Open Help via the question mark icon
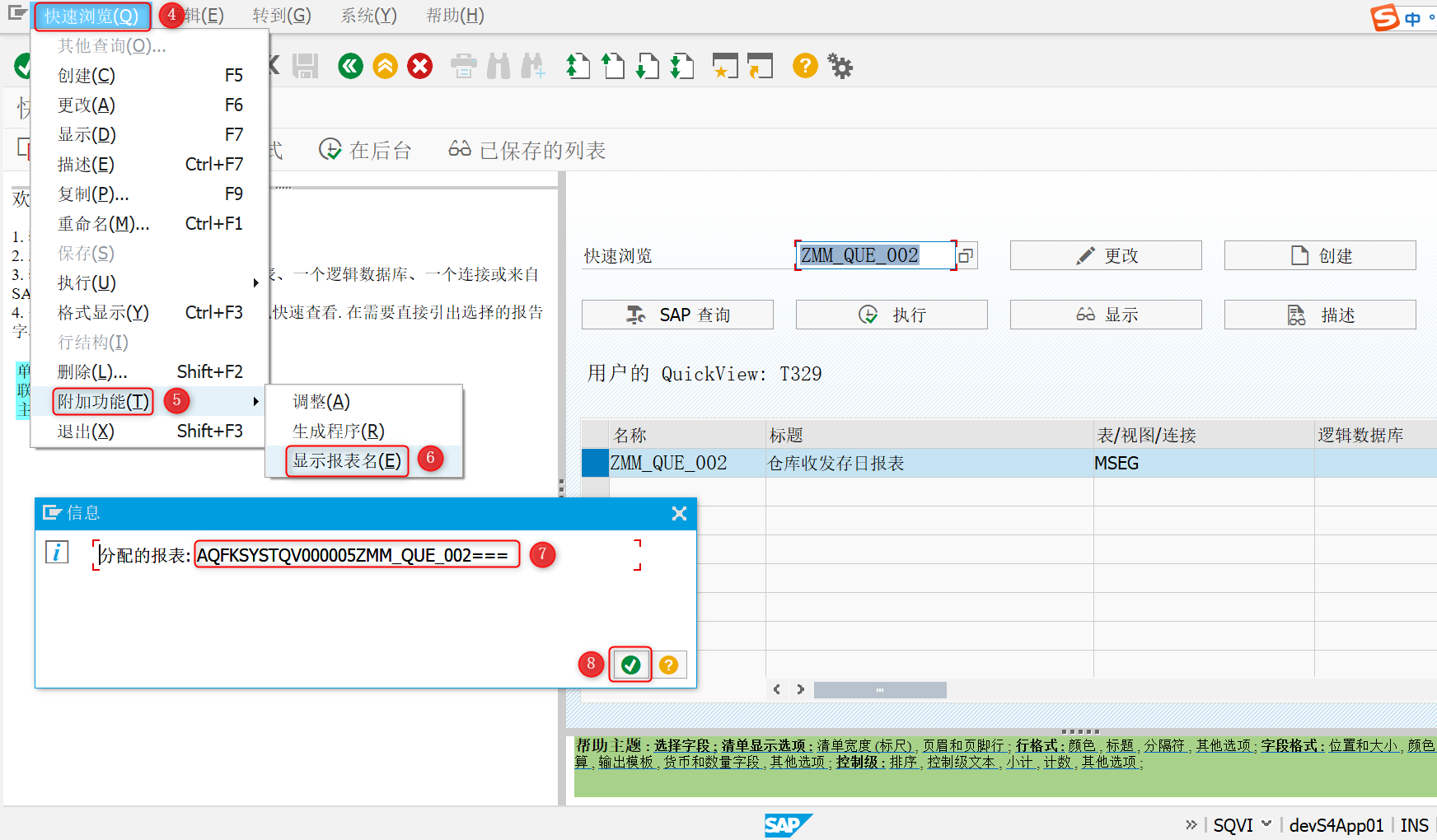The image size is (1437, 840). coord(804,66)
